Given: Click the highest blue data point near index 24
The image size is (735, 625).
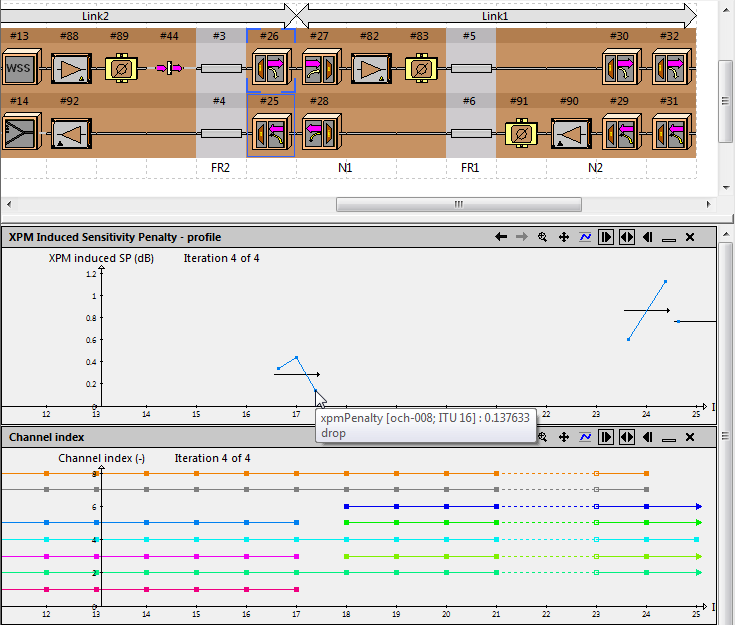Looking at the screenshot, I should [666, 282].
